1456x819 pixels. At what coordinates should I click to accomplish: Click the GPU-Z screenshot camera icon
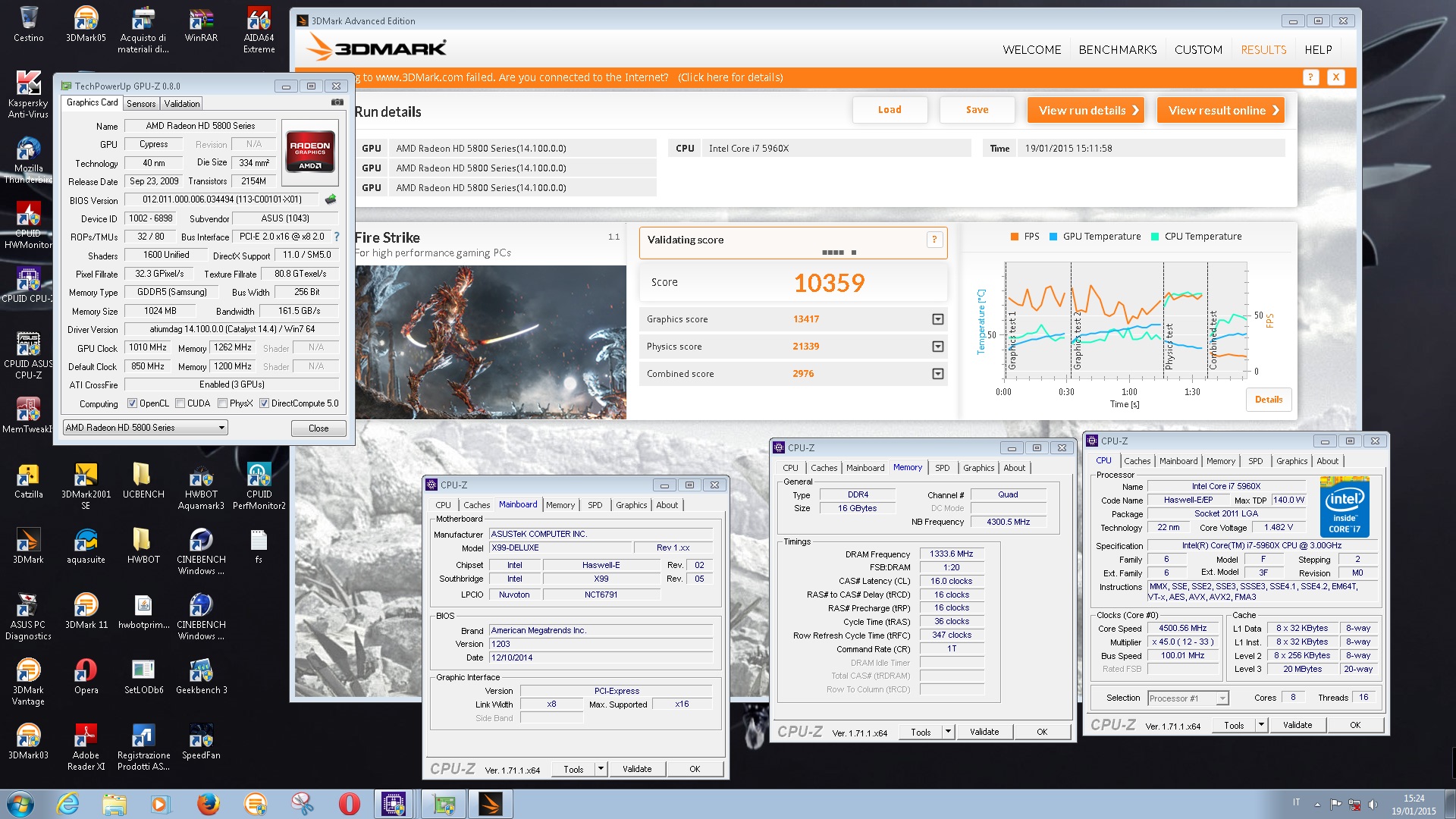pos(337,102)
